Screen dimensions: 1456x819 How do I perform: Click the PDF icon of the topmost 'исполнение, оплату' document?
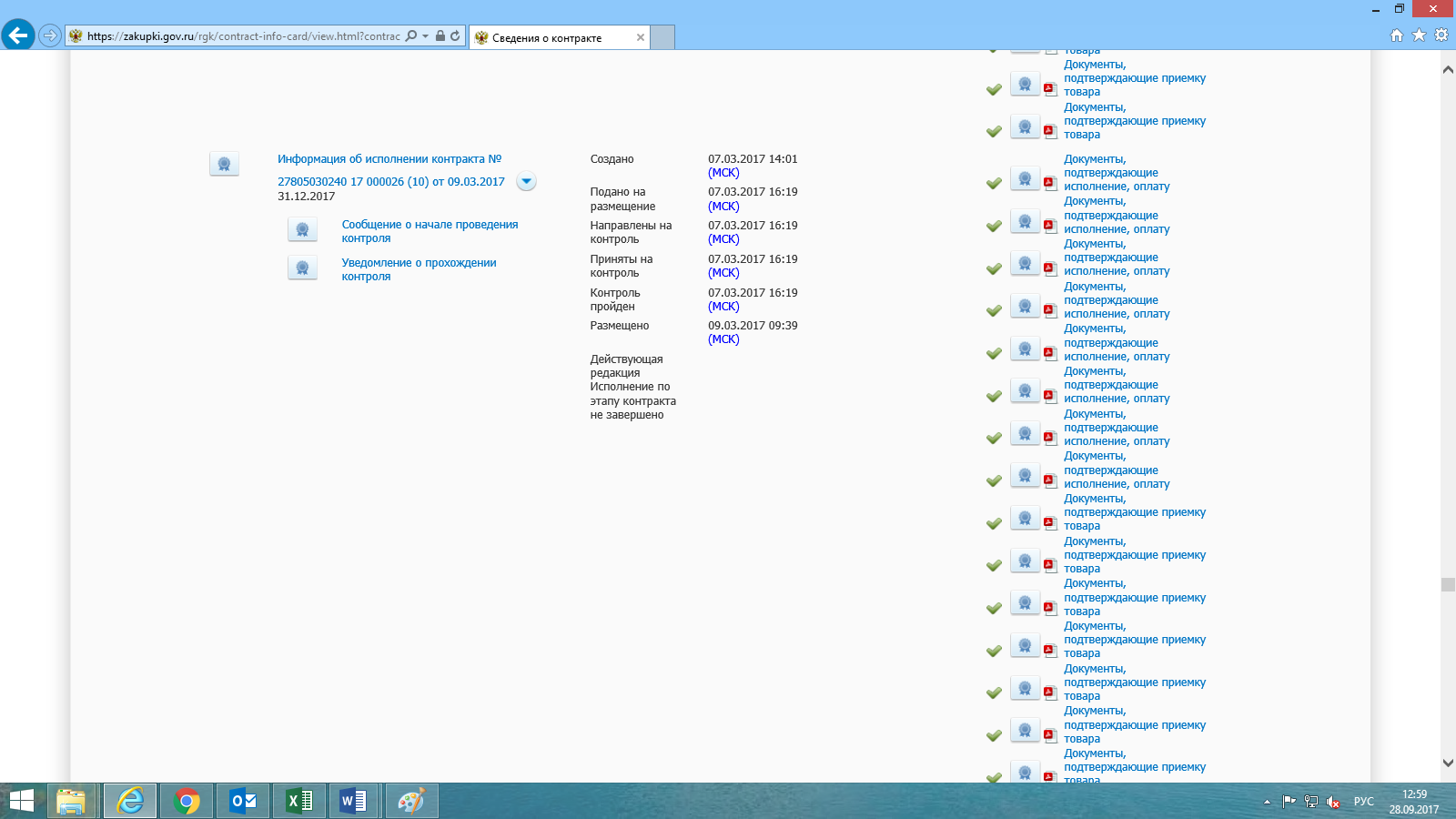click(1050, 183)
